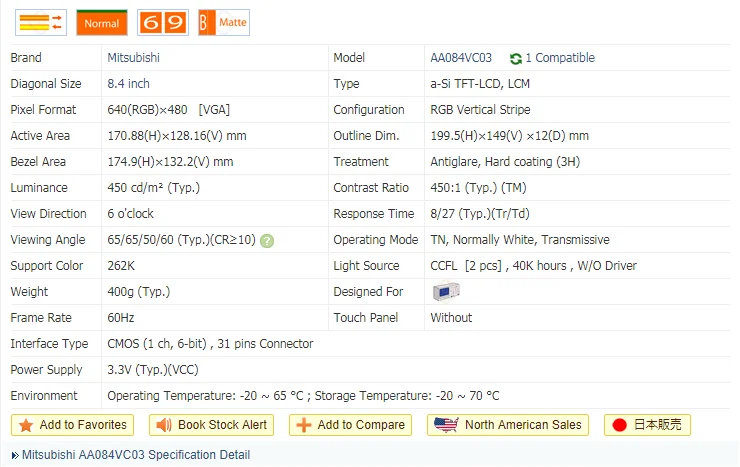Select the text 450 cd/m² (Typ.)
The image size is (740, 467).
click(154, 188)
